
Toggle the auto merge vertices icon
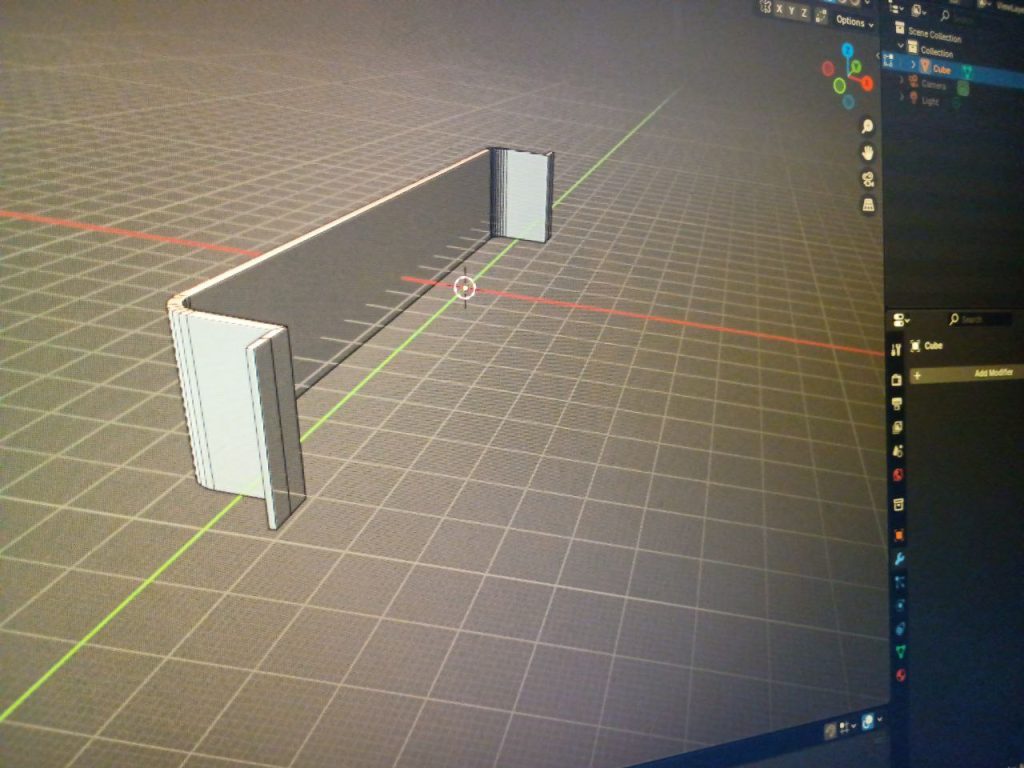pos(822,16)
